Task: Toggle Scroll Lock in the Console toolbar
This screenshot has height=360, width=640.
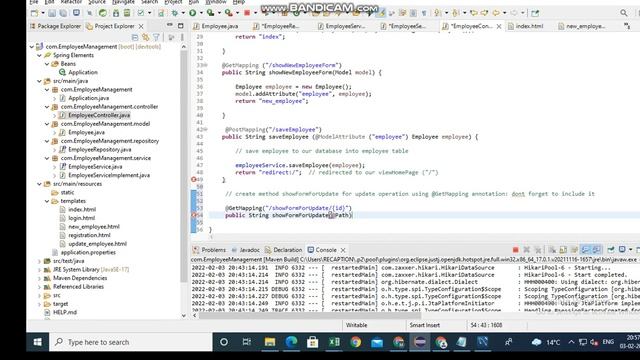Action: pos(563,250)
